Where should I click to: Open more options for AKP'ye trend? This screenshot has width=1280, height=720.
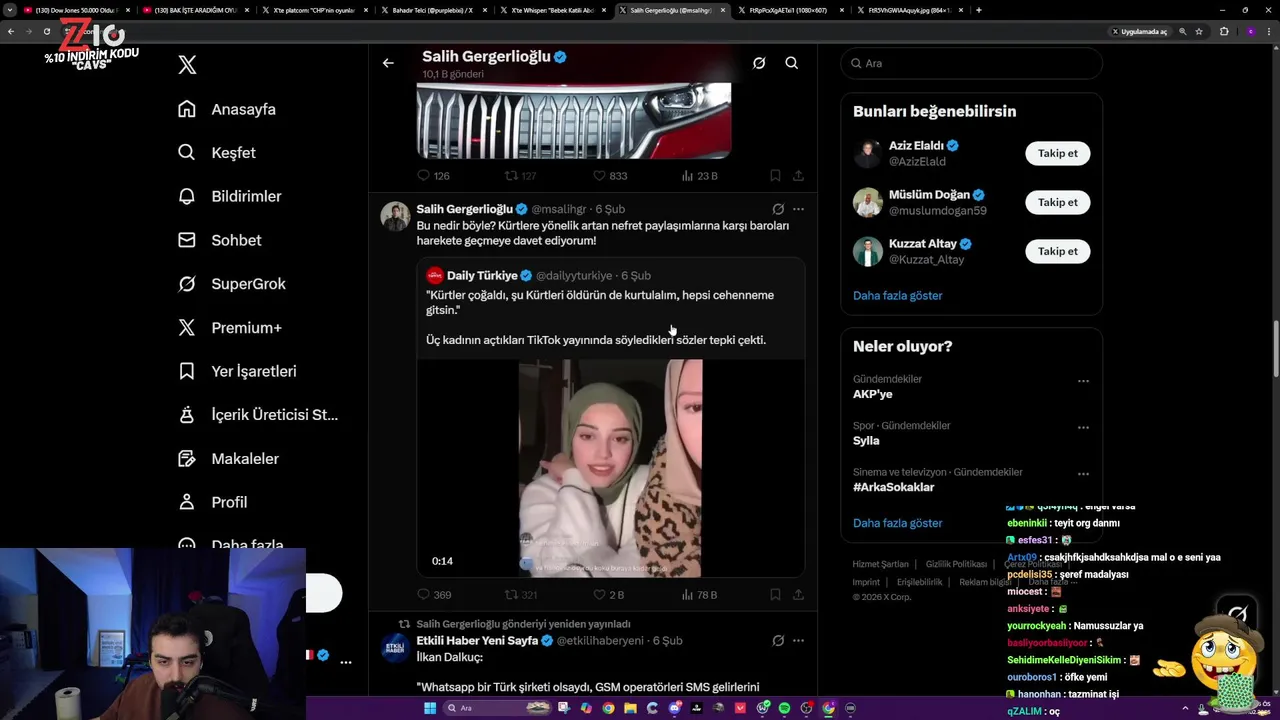[1083, 381]
